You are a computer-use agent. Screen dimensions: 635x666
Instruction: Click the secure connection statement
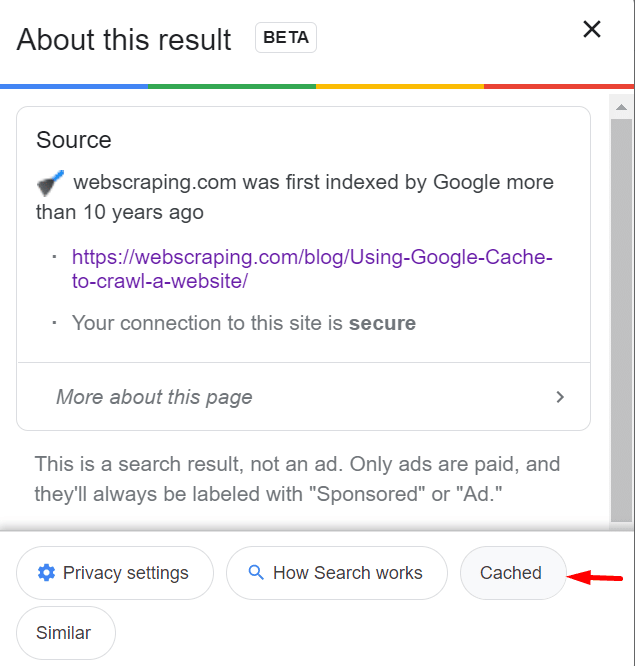click(244, 323)
